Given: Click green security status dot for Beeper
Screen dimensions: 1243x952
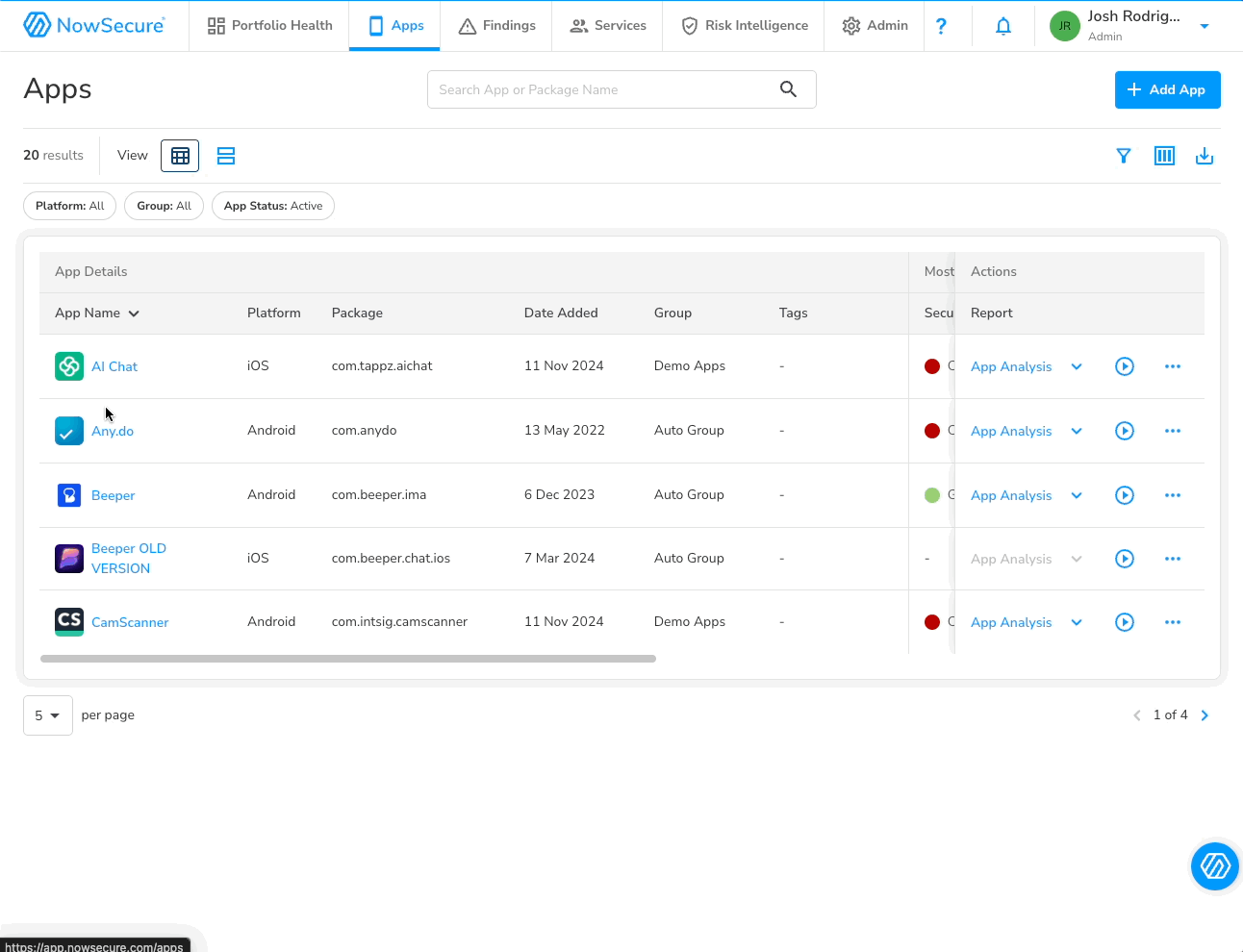Looking at the screenshot, I should pos(932,495).
